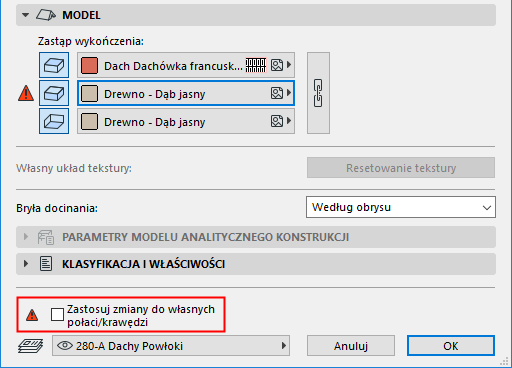This screenshot has width=512, height=368.
Task: Toggle bottom surface override button
Action: pyautogui.click(x=54, y=121)
